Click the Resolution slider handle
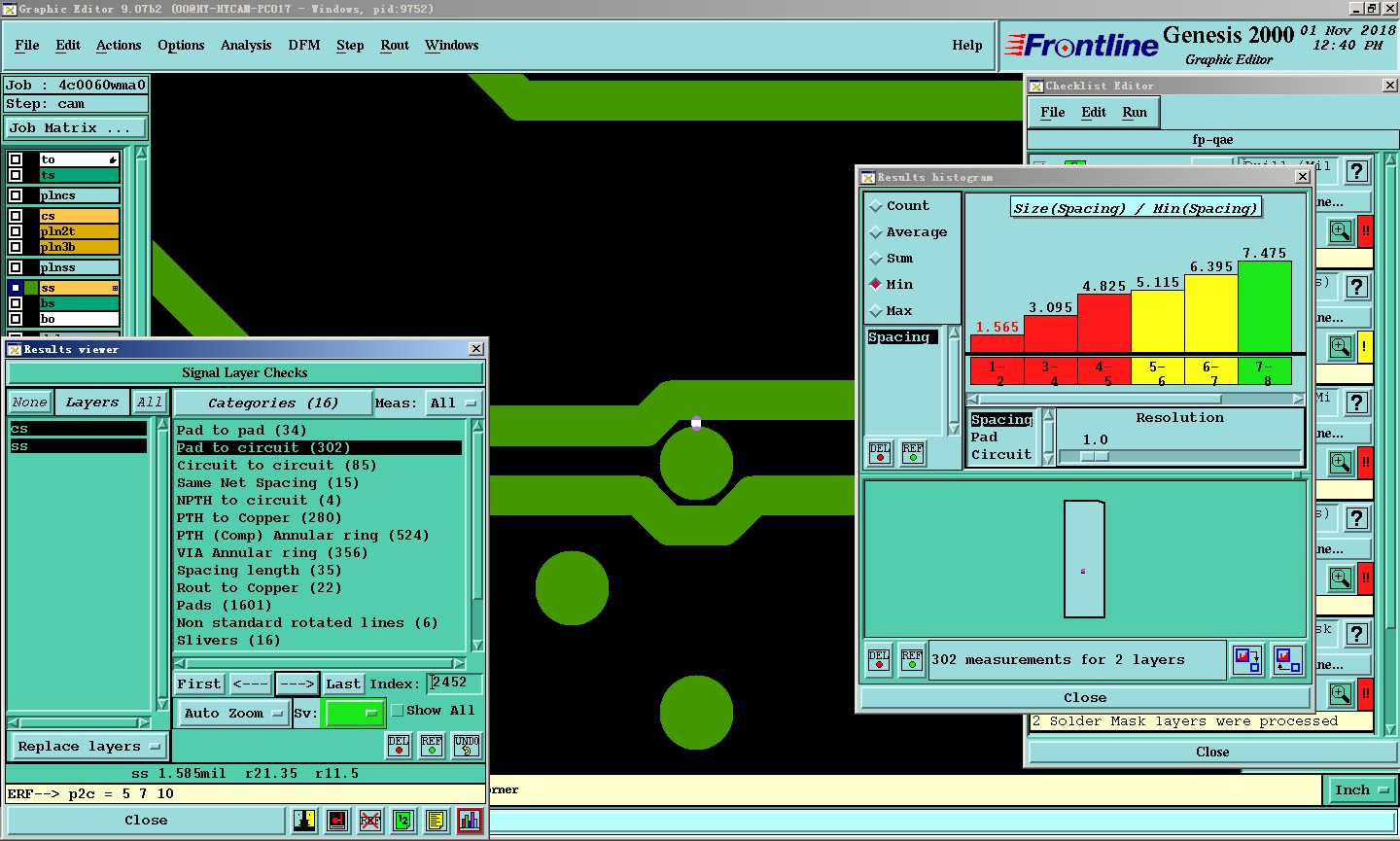 click(1095, 456)
